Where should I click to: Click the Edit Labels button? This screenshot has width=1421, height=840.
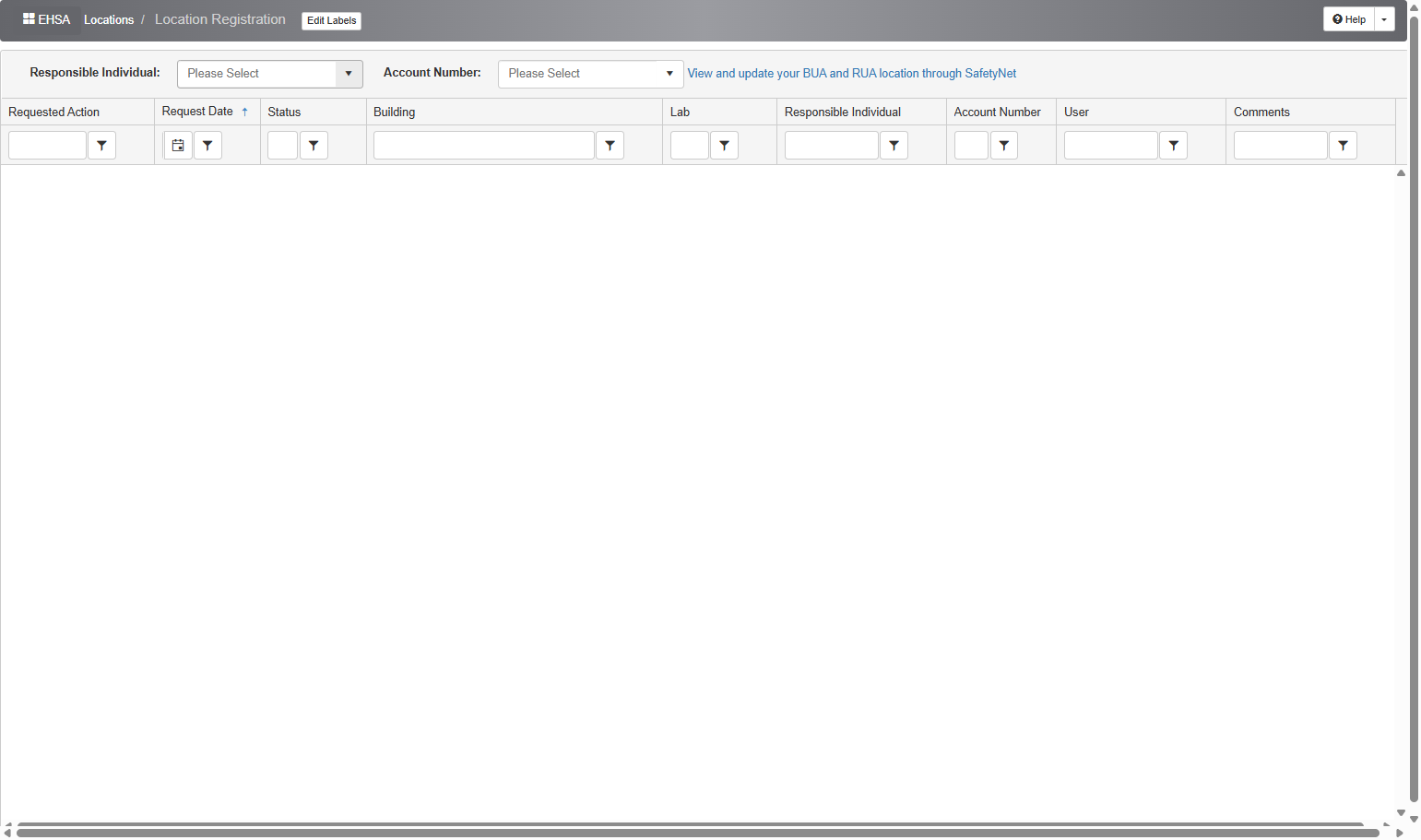tap(331, 20)
